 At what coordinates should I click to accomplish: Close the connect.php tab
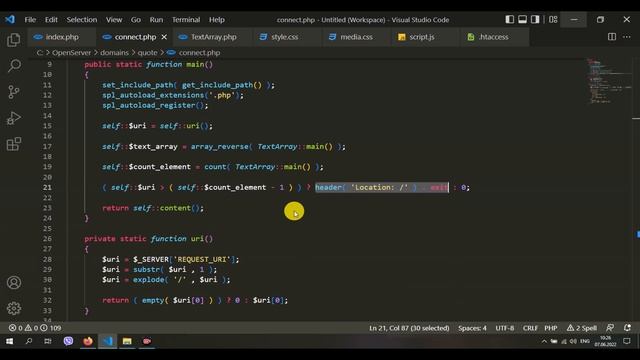pyautogui.click(x=164, y=37)
